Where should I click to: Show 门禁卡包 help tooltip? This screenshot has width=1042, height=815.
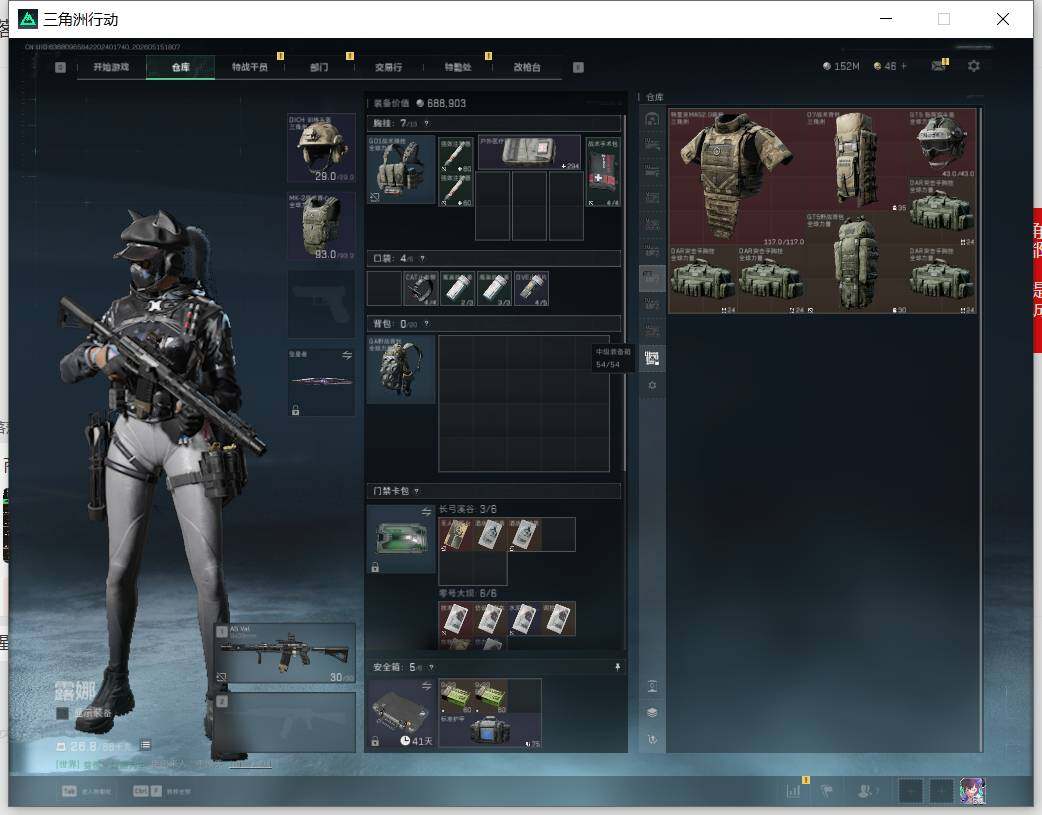tap(417, 491)
